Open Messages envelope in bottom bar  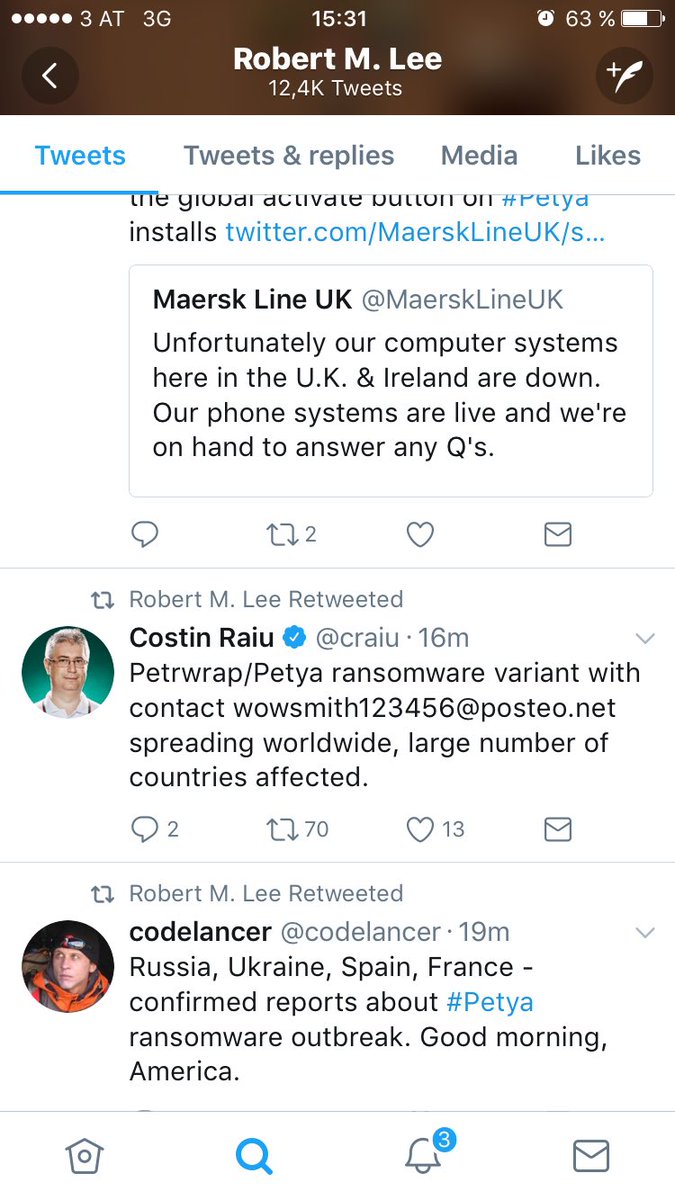click(591, 1157)
